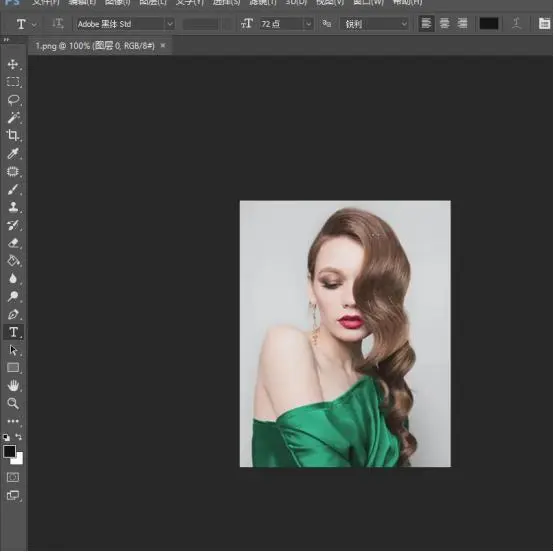Select the Move tool

point(13,65)
